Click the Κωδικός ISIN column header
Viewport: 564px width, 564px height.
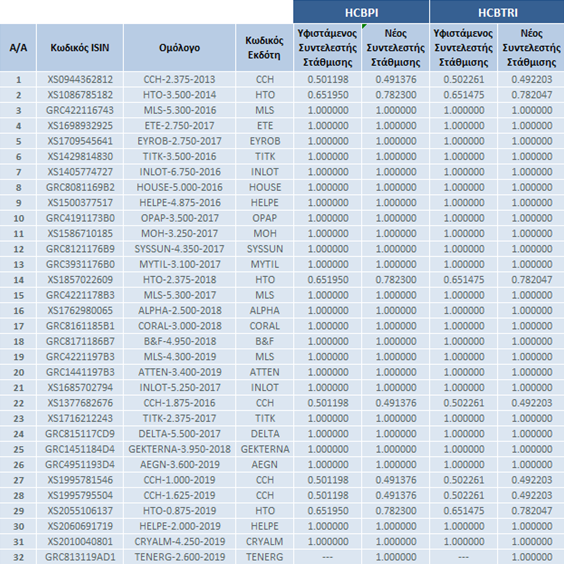[x=80, y=47]
